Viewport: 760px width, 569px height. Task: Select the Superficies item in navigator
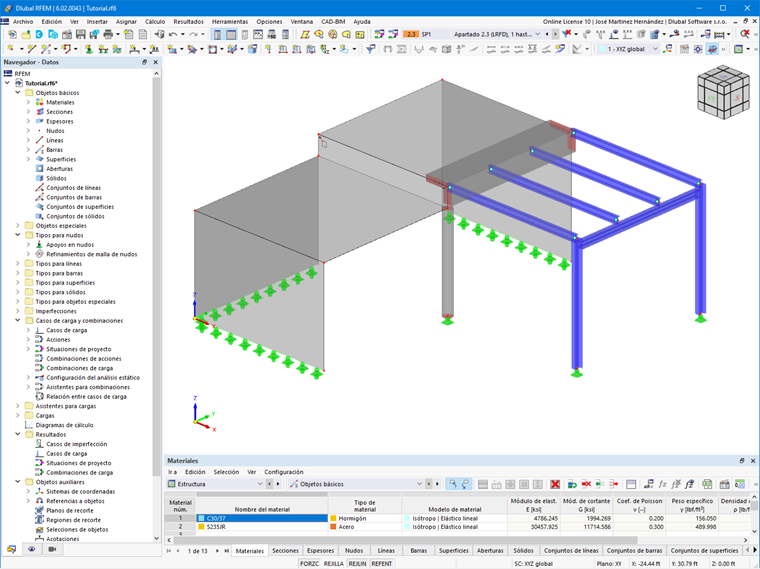[61, 159]
